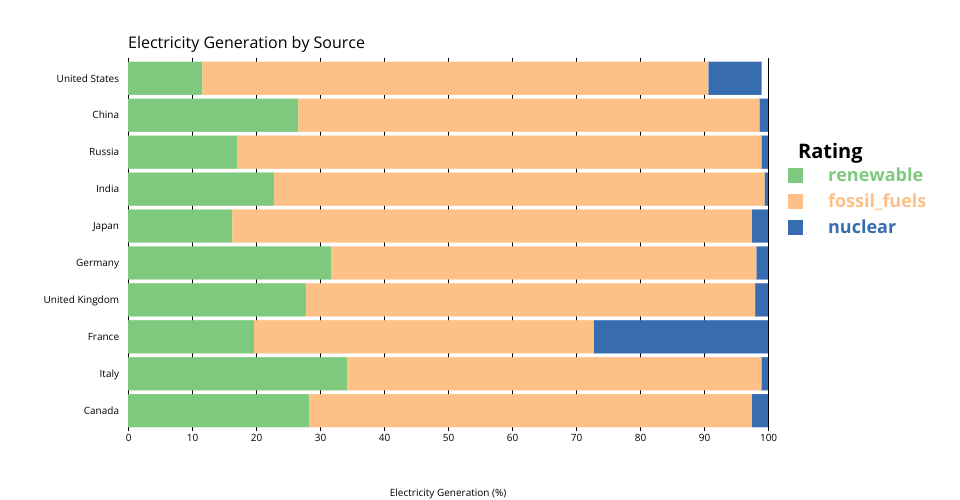Select Italy's green renewable bar segment
The height and width of the screenshot is (500, 960).
pos(237,374)
